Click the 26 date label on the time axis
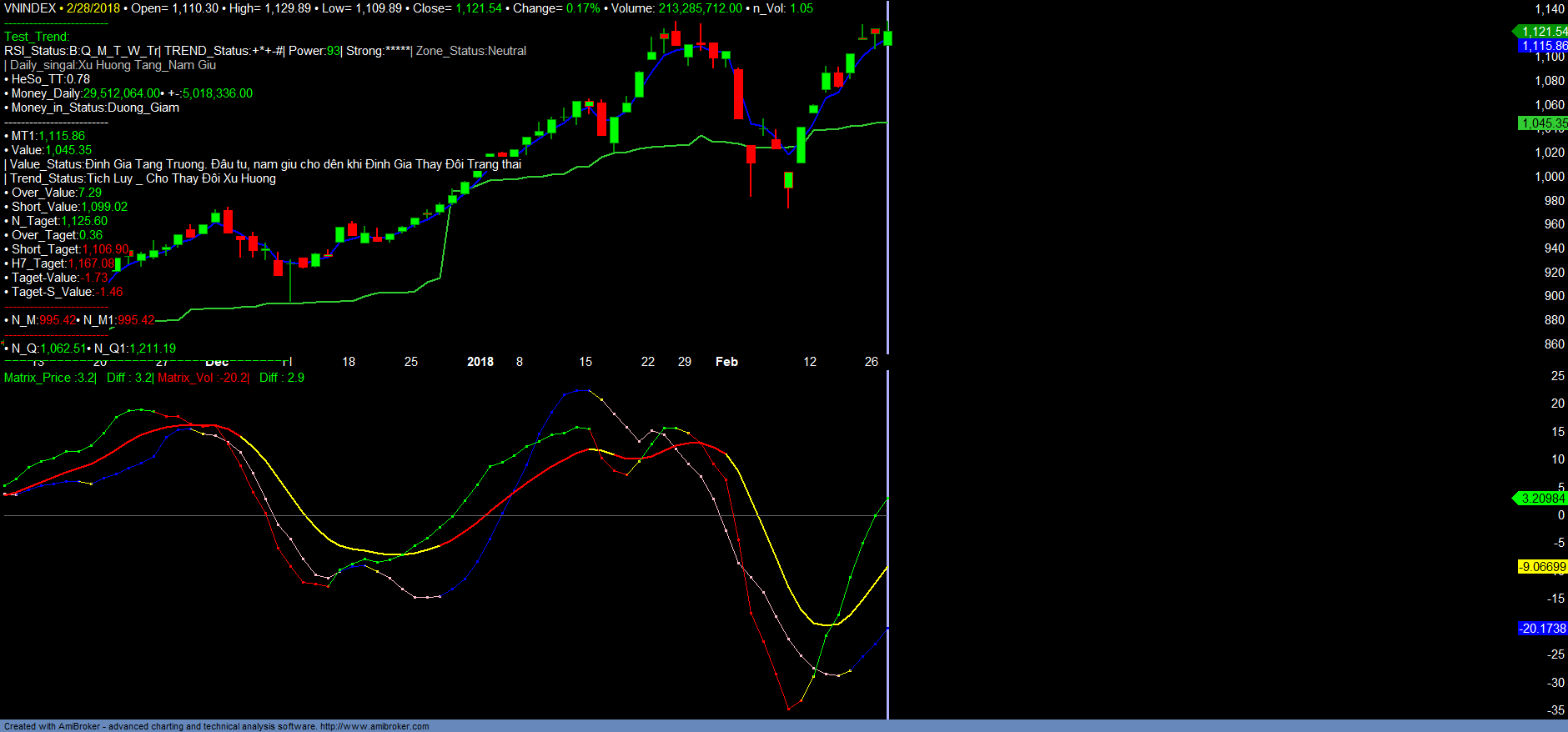 871,362
